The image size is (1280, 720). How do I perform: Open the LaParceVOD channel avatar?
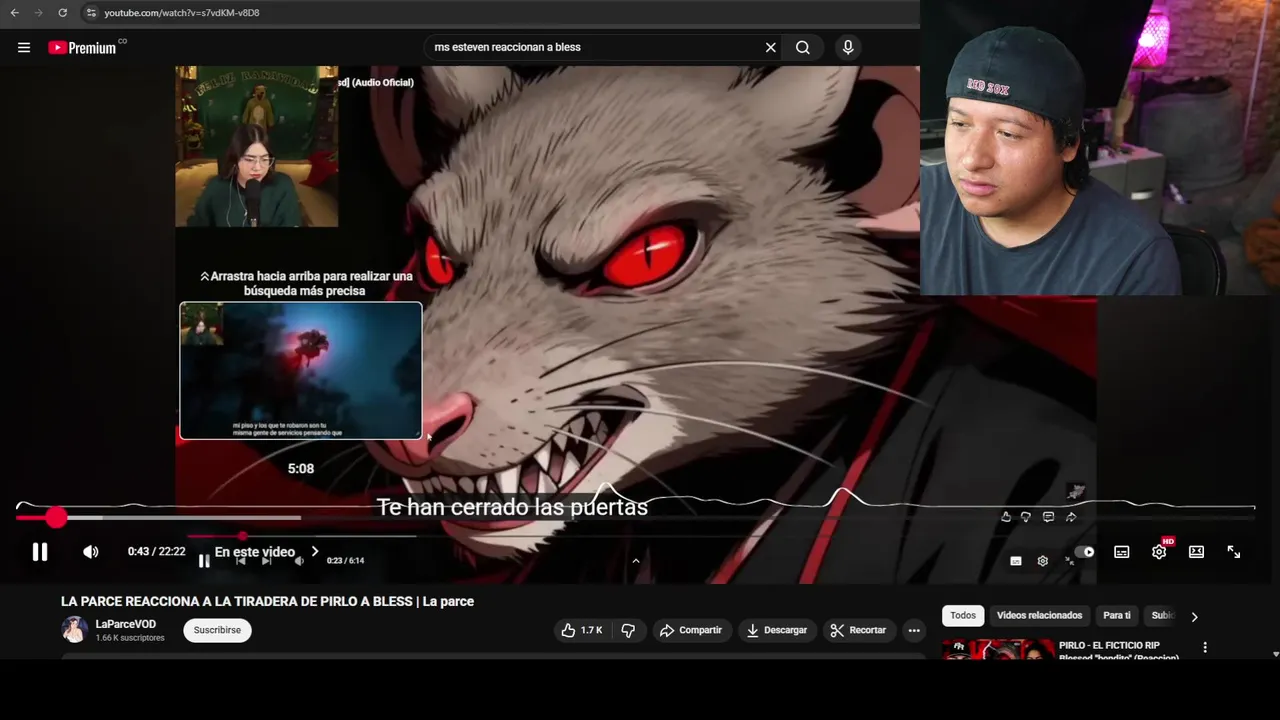pyautogui.click(x=74, y=630)
